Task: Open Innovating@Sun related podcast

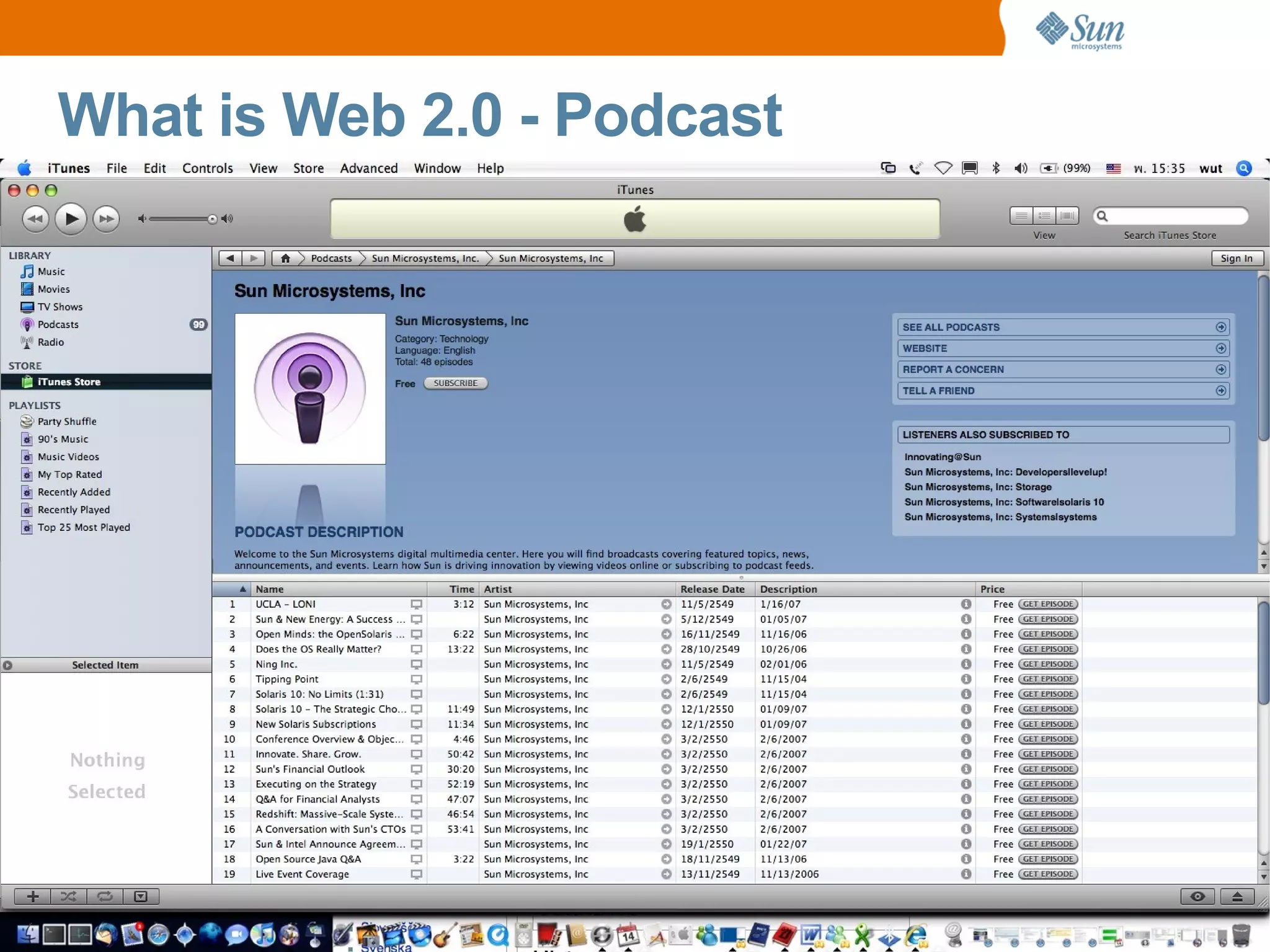Action: pyautogui.click(x=943, y=457)
